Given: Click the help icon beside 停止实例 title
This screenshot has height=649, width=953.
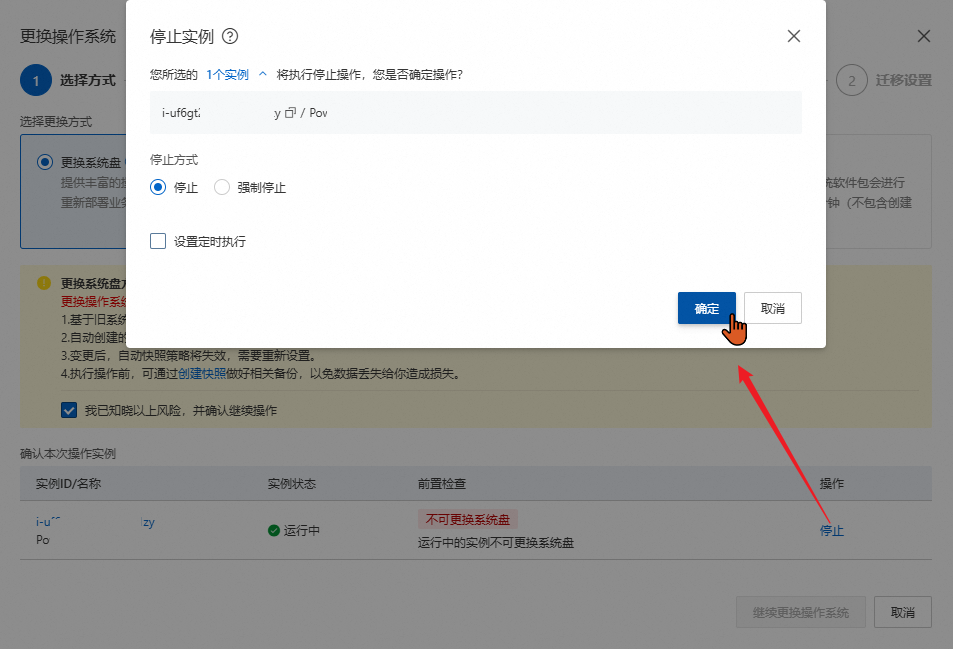Looking at the screenshot, I should coord(230,37).
